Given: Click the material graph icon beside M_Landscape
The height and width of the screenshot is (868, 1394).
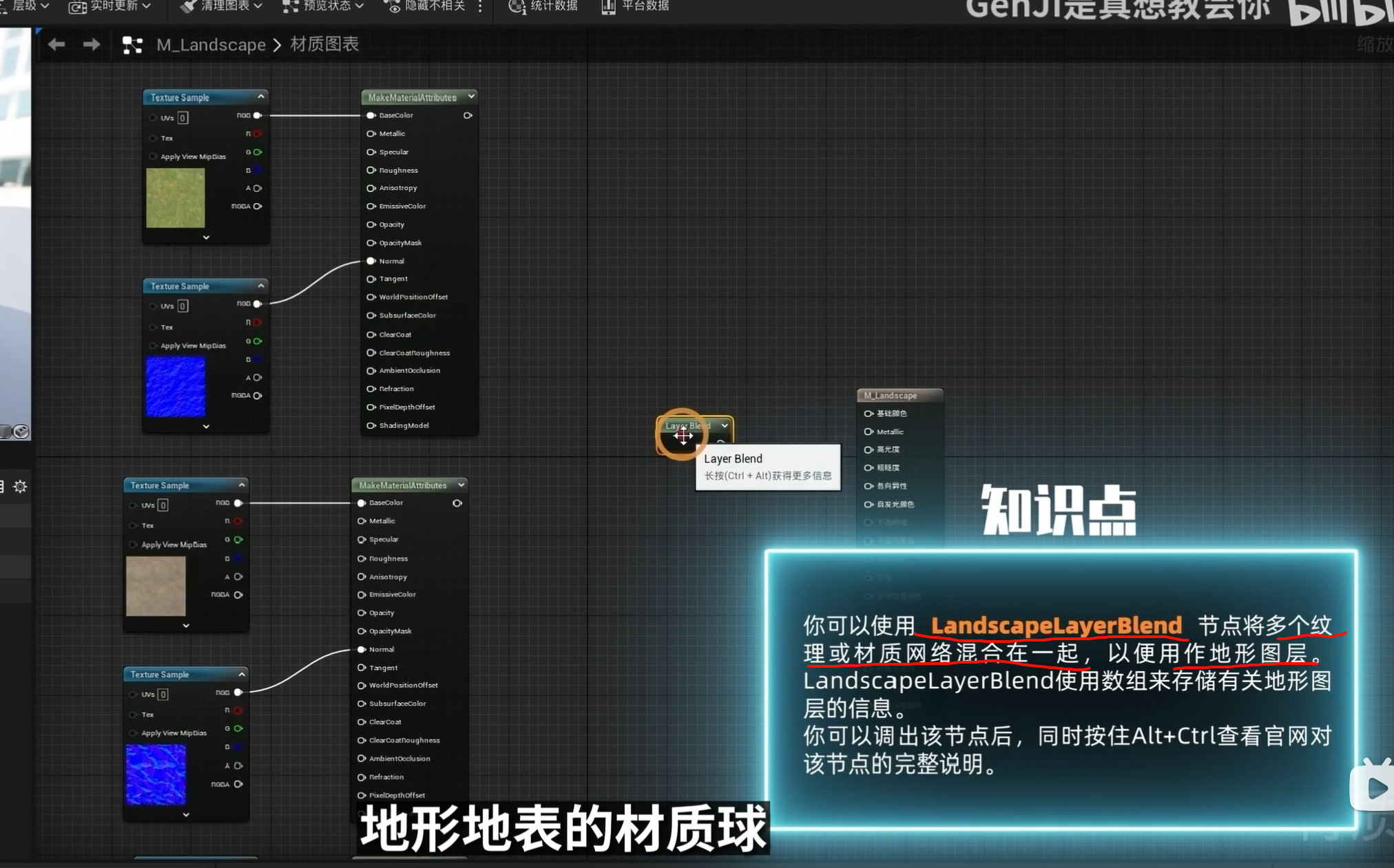Looking at the screenshot, I should 132,45.
